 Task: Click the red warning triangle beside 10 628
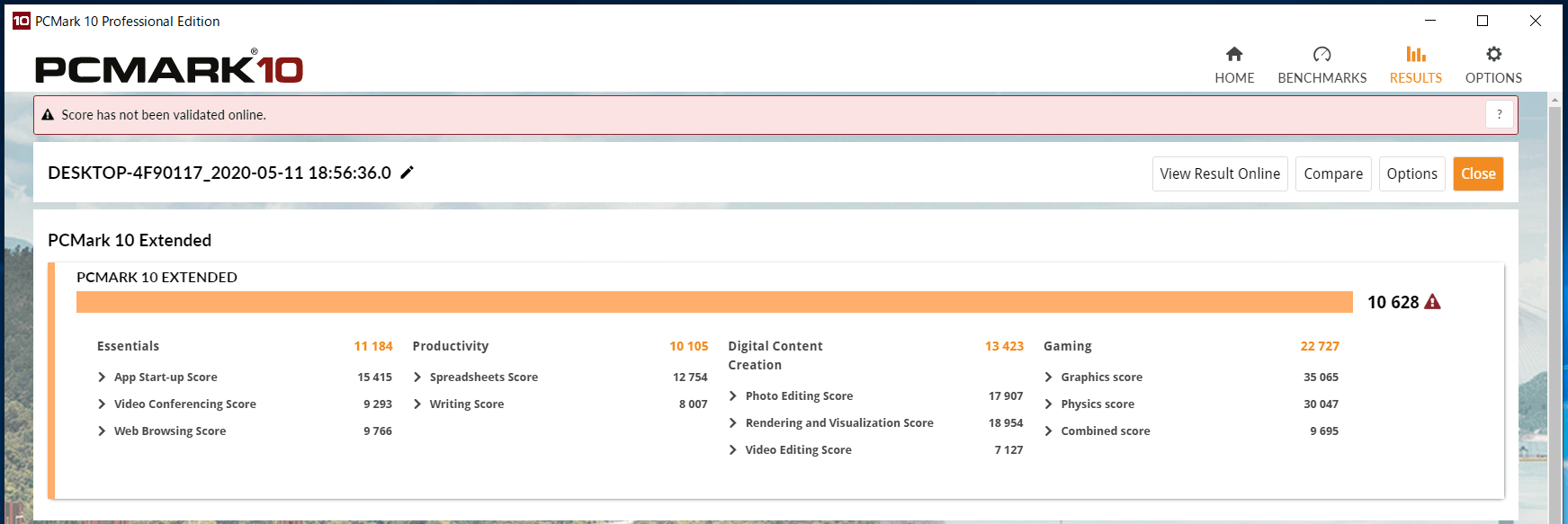click(x=1433, y=302)
